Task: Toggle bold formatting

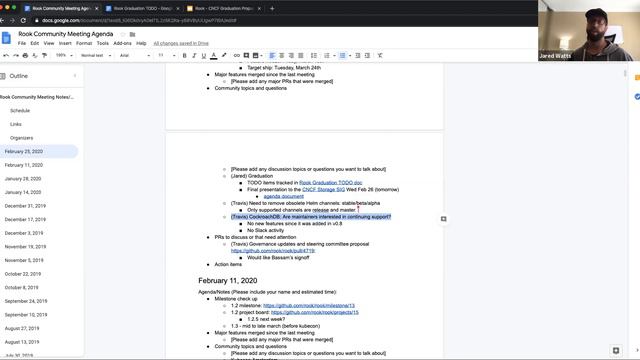Action: coord(184,56)
